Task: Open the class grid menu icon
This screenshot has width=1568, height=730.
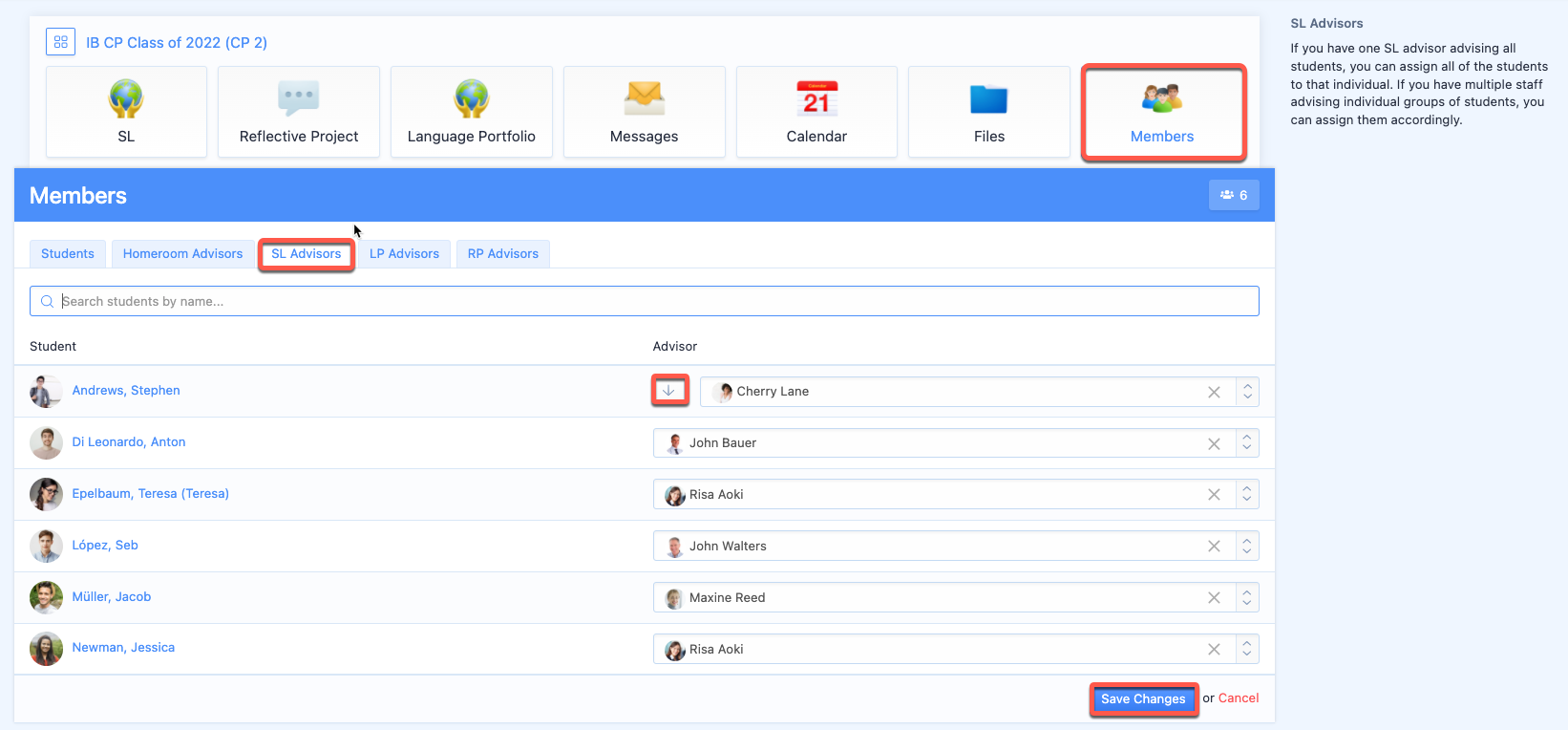Action: click(61, 42)
